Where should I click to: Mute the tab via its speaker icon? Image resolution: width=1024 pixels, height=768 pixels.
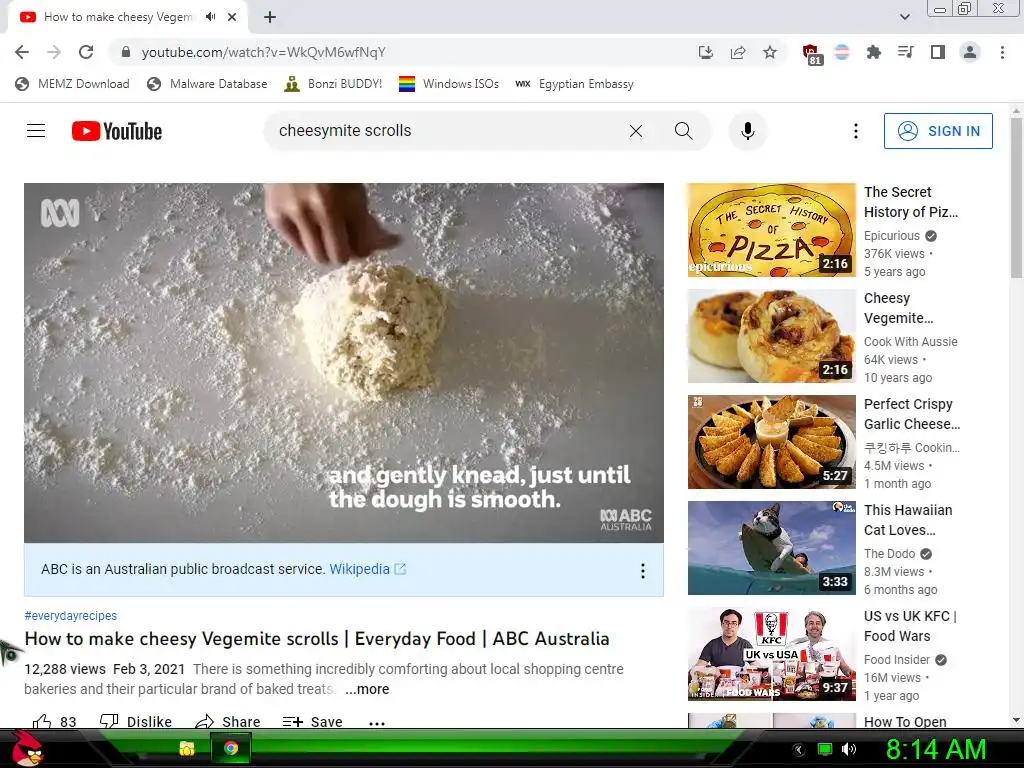point(210,17)
